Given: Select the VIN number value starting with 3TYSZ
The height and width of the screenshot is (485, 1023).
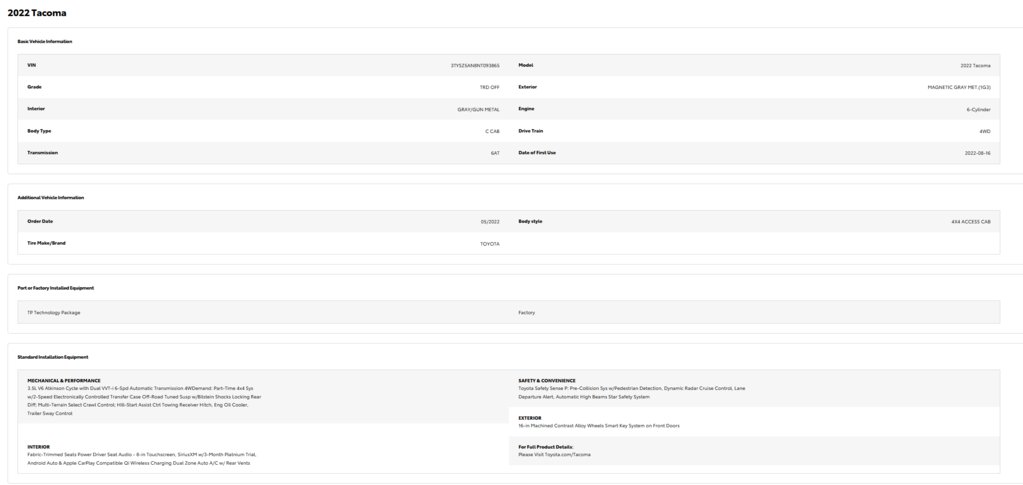Looking at the screenshot, I should tap(475, 66).
